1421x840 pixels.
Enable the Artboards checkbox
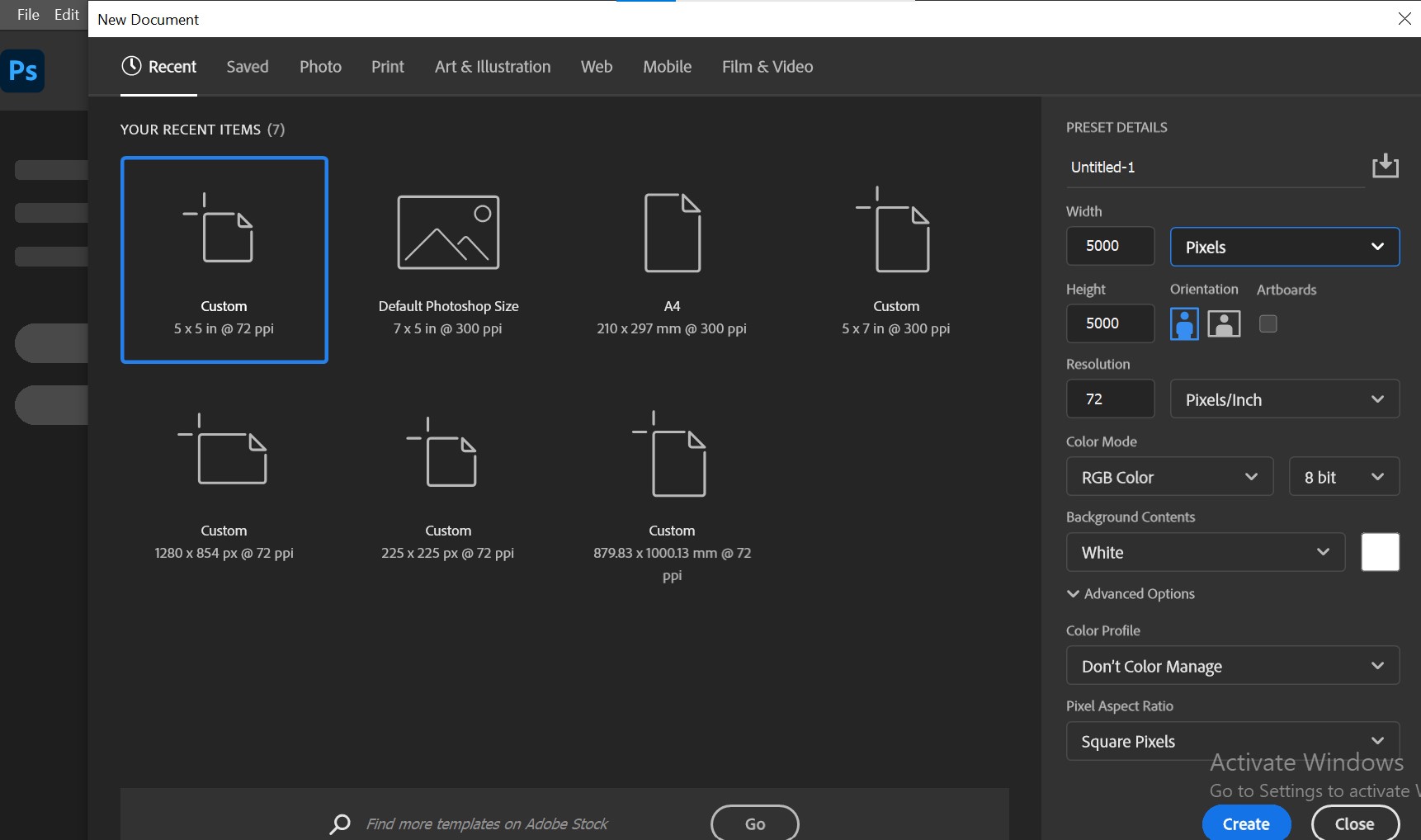(x=1268, y=323)
